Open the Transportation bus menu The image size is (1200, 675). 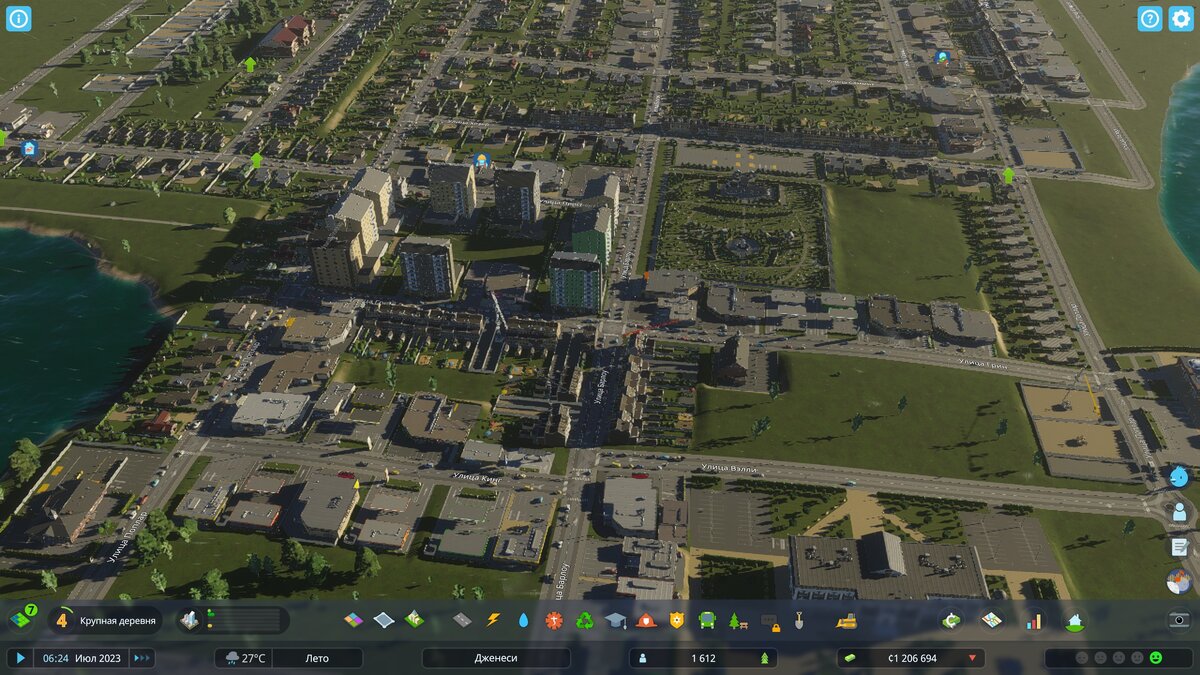point(707,620)
